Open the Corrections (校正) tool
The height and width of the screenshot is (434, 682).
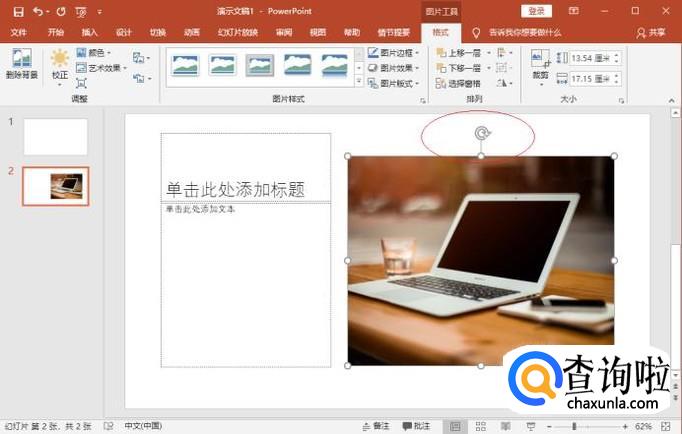[x=60, y=63]
